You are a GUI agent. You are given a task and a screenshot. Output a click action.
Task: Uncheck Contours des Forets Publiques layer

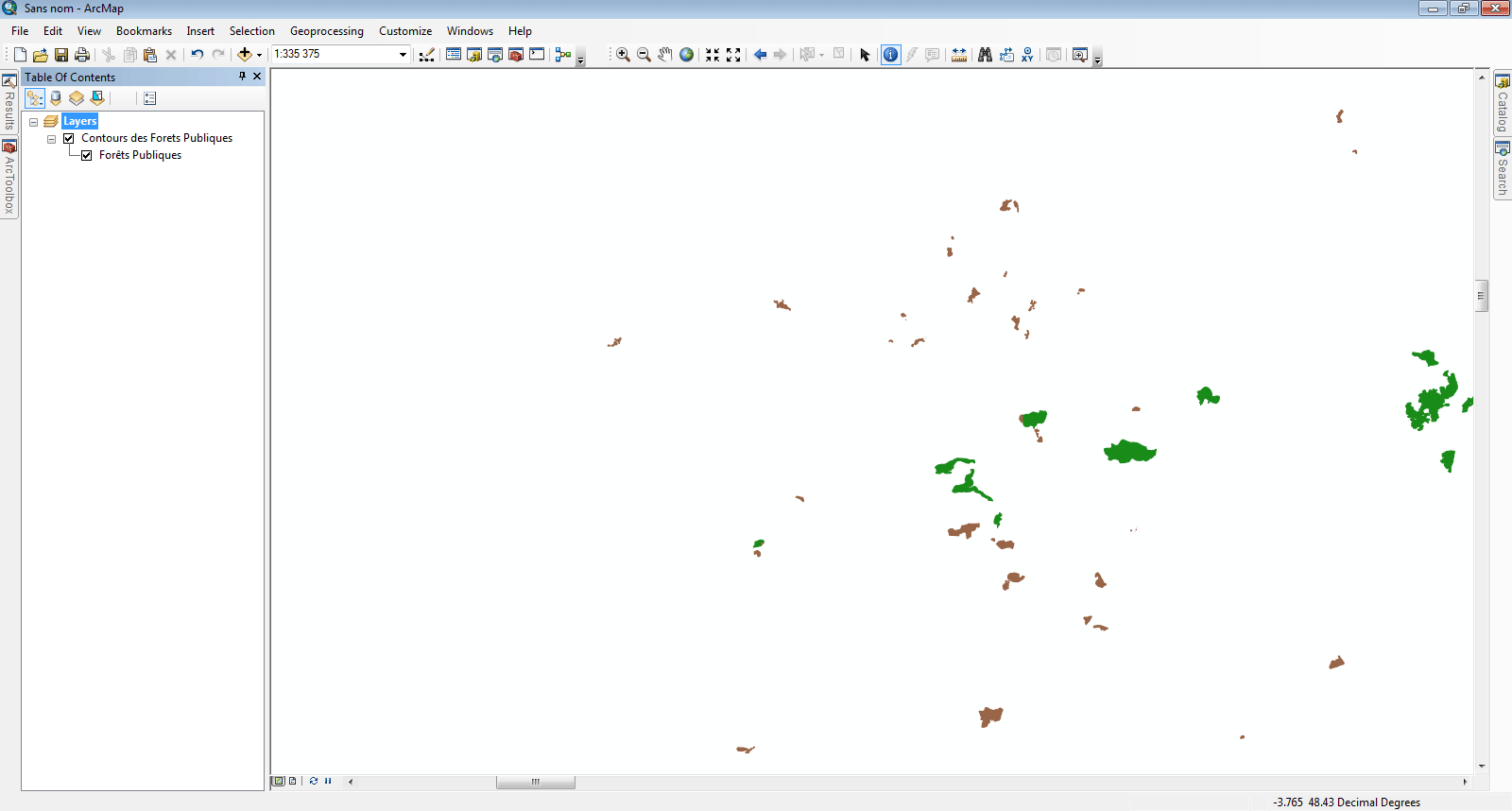point(69,138)
